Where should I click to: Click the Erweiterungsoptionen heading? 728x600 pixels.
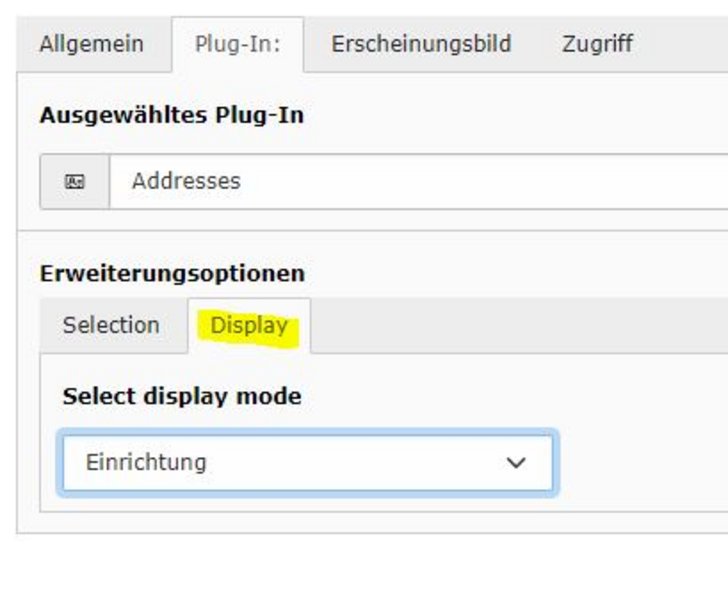click(x=172, y=274)
